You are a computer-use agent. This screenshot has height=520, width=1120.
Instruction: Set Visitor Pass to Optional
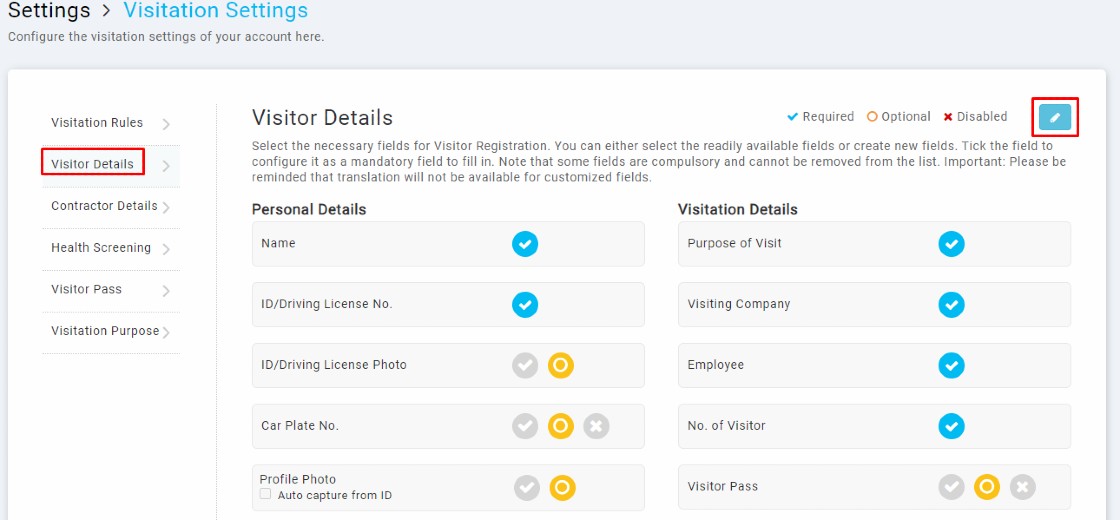(x=986, y=487)
